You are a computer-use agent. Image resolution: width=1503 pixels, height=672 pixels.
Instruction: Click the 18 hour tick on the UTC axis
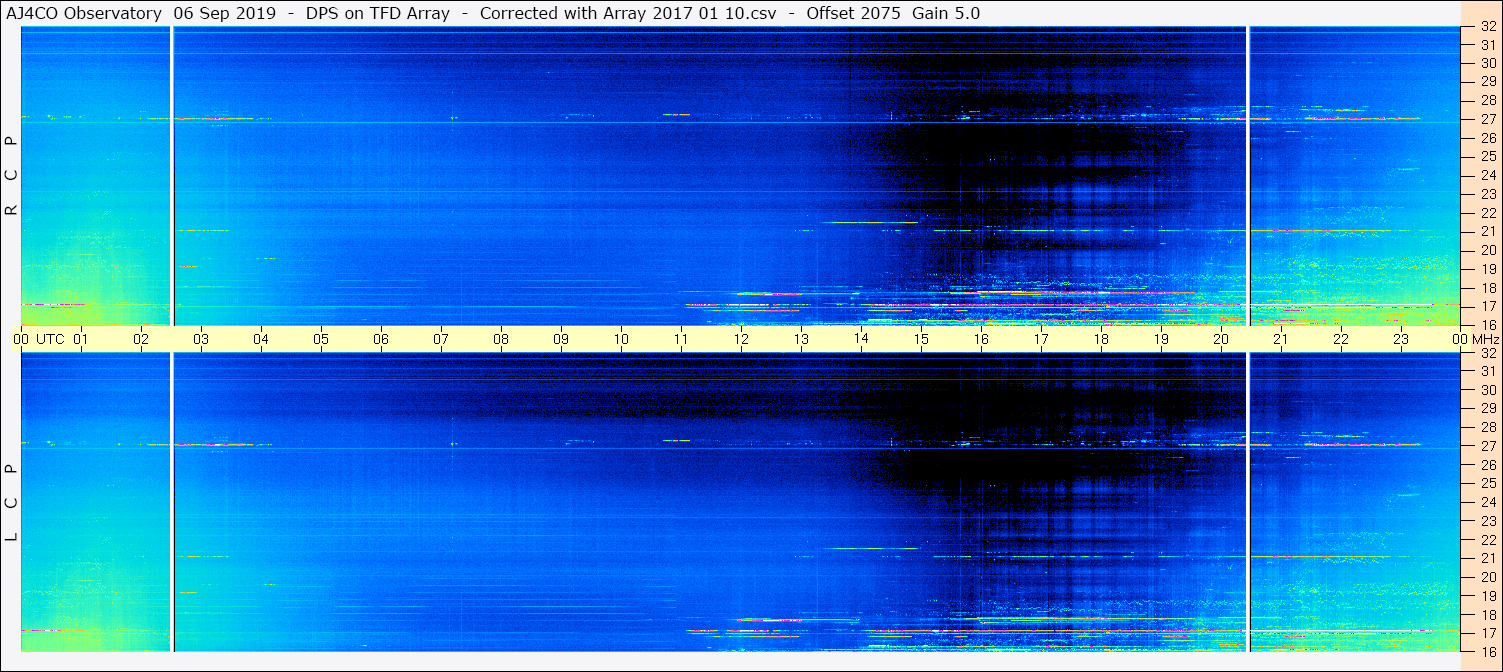click(1101, 340)
